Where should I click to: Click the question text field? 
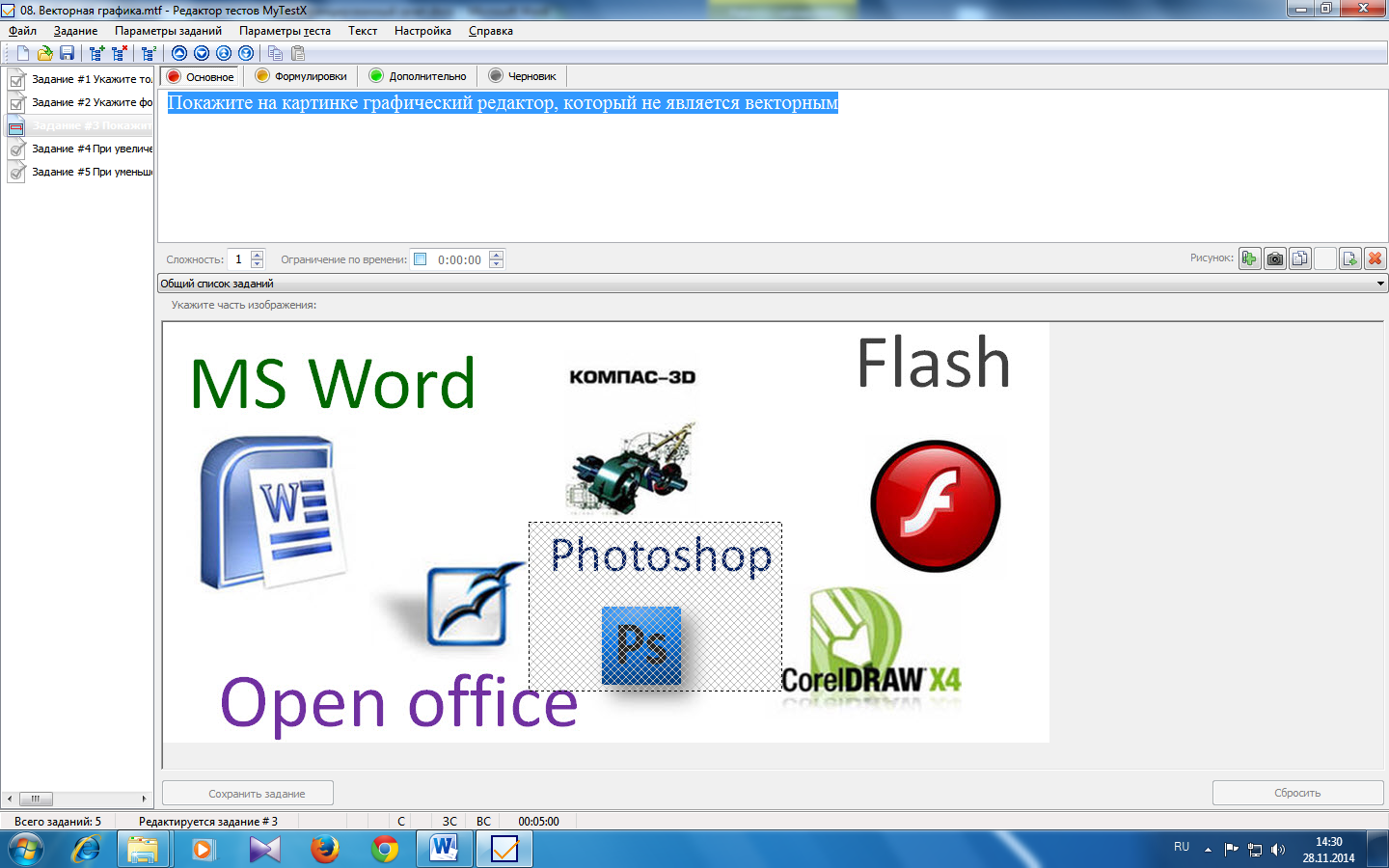point(773,166)
